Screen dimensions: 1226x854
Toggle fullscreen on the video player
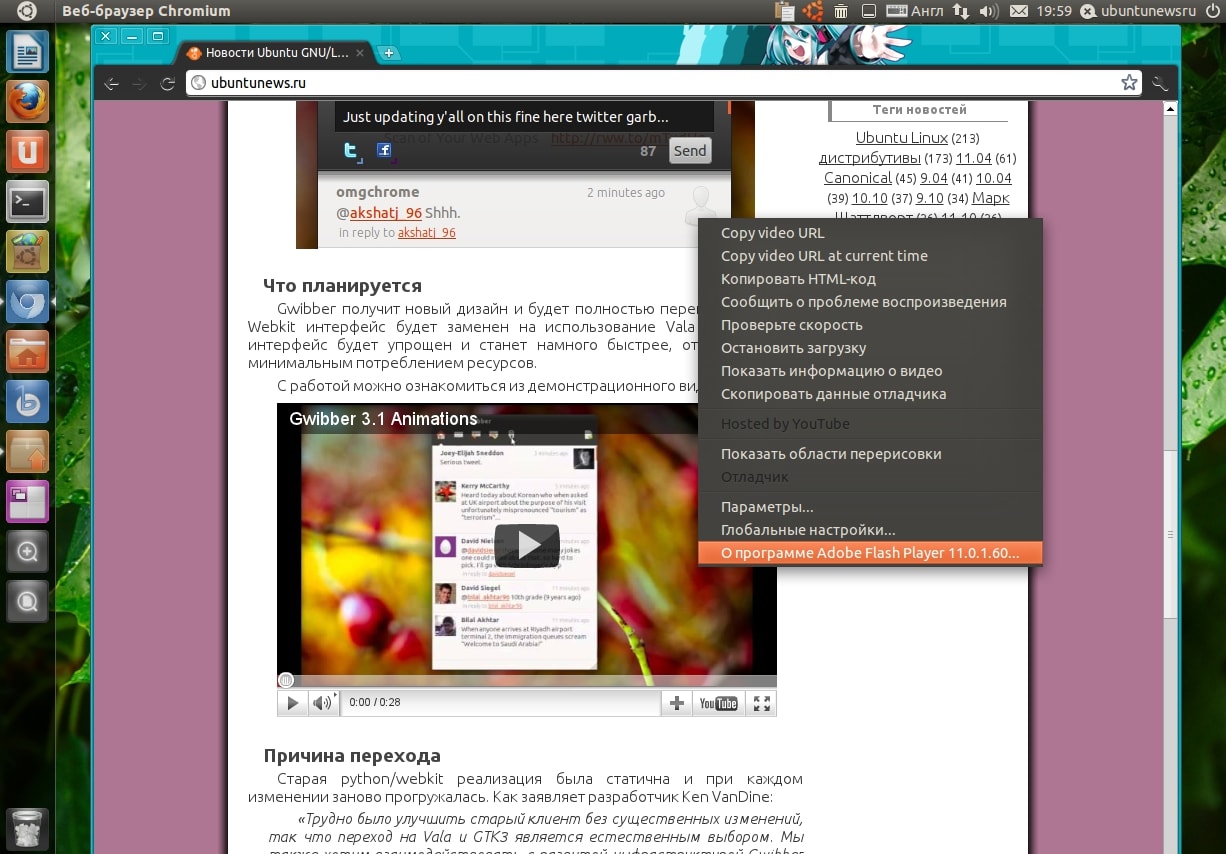(762, 703)
